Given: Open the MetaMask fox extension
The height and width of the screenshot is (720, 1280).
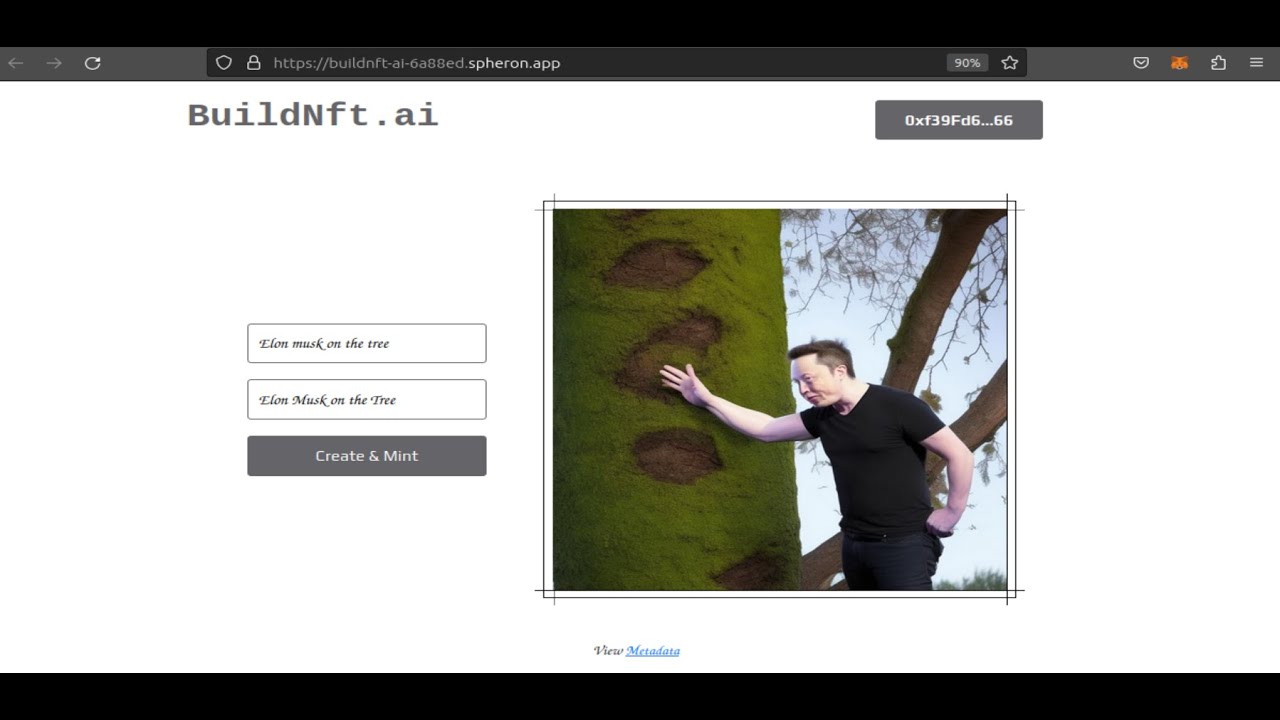Looking at the screenshot, I should 1180,63.
